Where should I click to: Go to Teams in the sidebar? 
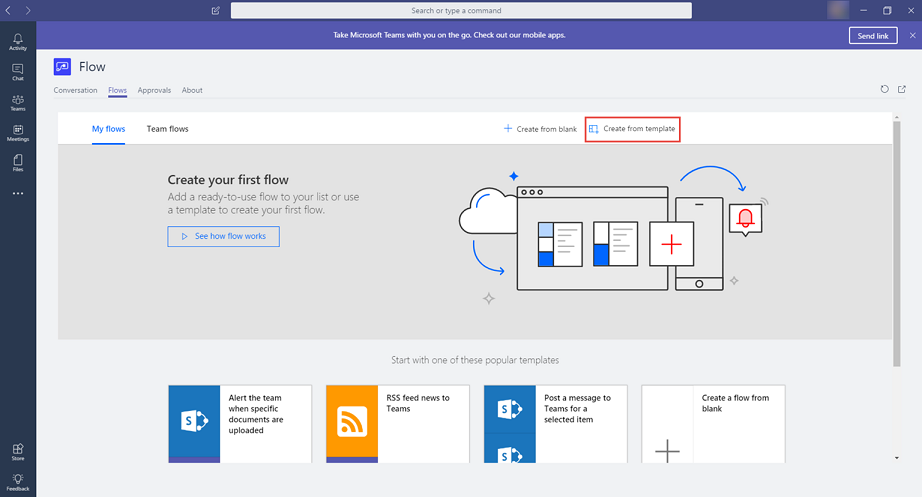pos(18,102)
